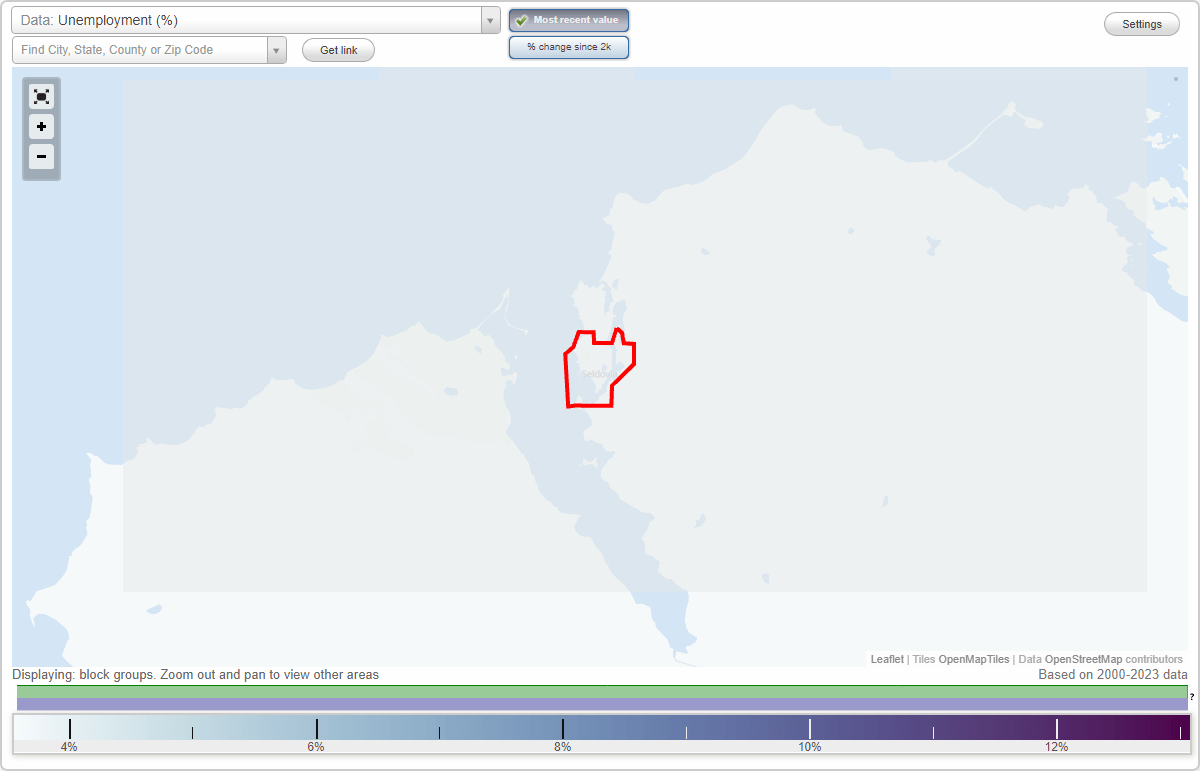Click the Seldovia place label on map

coord(600,374)
